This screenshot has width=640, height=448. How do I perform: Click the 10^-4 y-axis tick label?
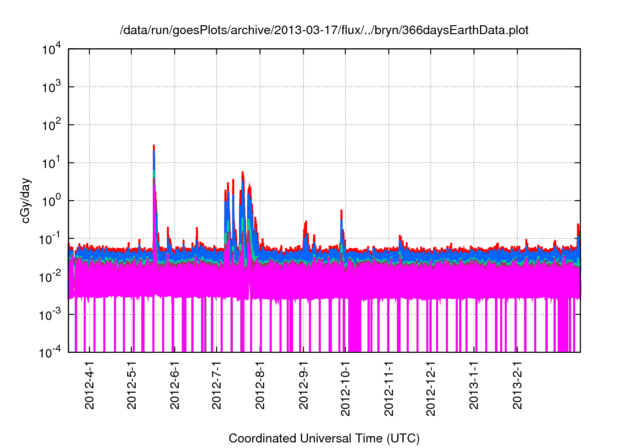tap(54, 352)
